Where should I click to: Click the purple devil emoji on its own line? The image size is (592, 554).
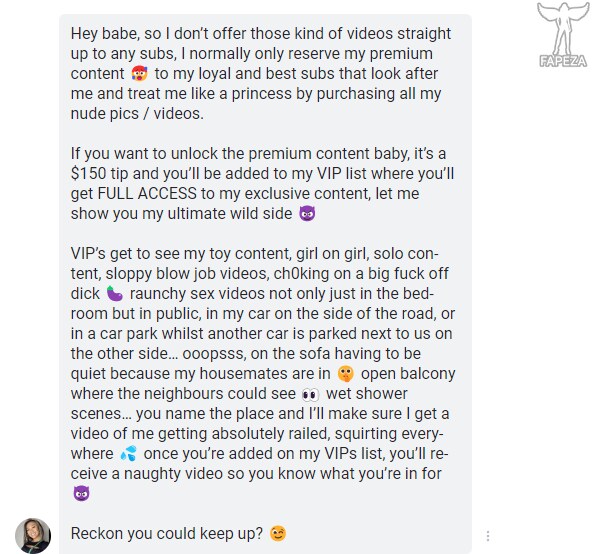pyautogui.click(x=81, y=494)
